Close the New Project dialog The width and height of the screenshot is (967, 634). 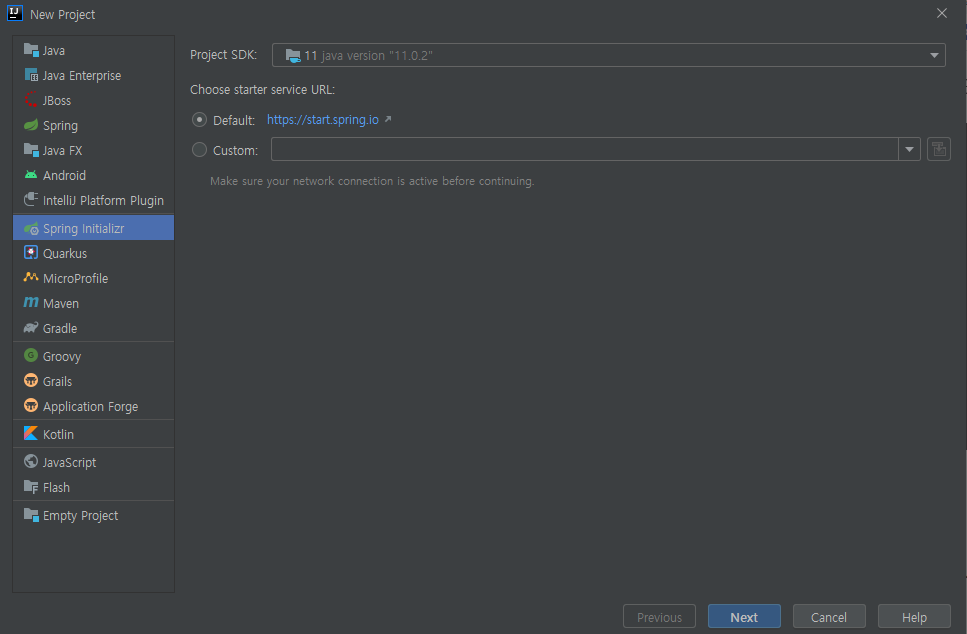(942, 14)
